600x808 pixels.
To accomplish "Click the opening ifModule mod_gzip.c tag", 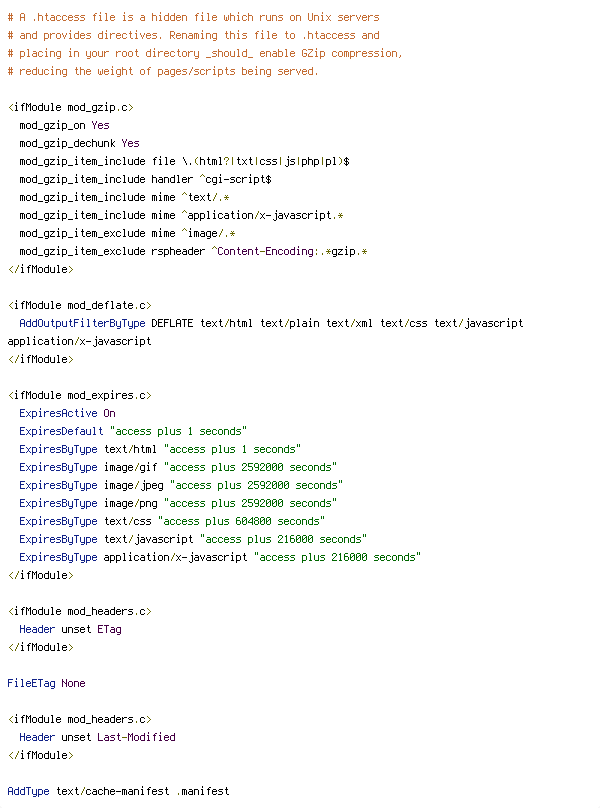I will (x=71, y=107).
